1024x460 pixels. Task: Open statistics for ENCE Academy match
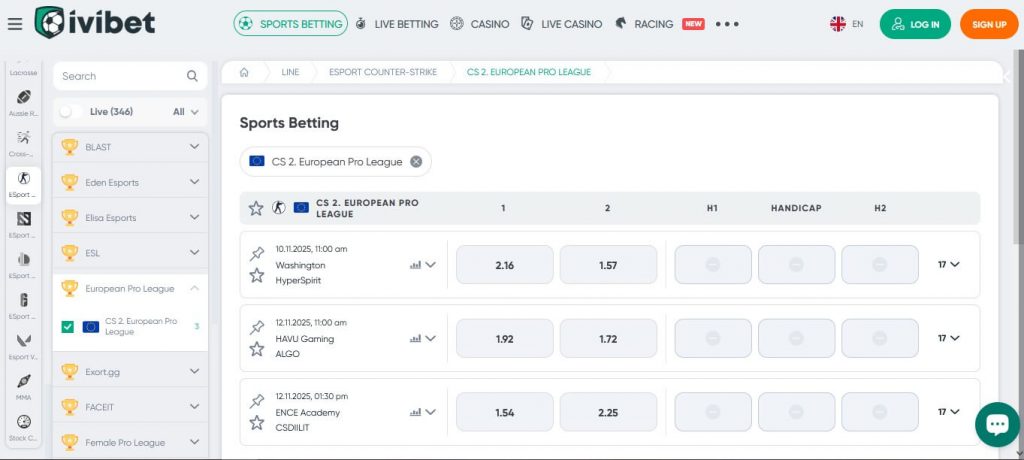[x=415, y=412]
